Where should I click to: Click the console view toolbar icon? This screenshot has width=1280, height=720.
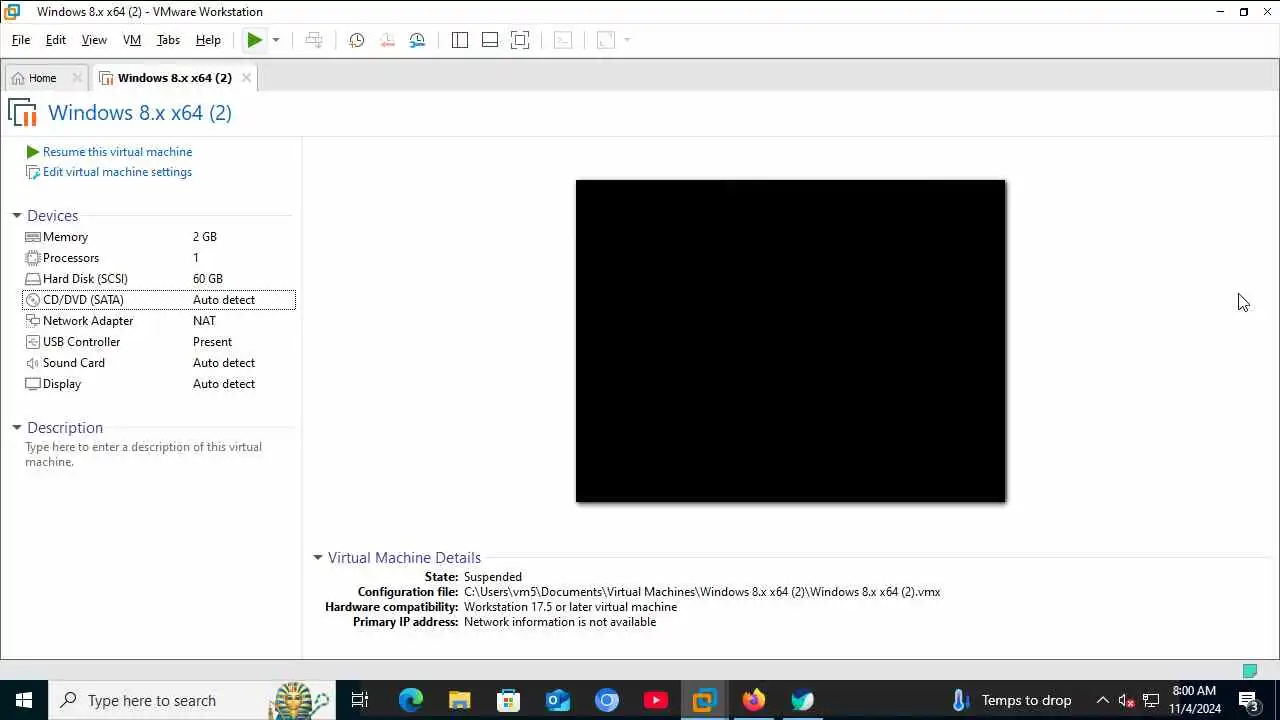point(563,40)
